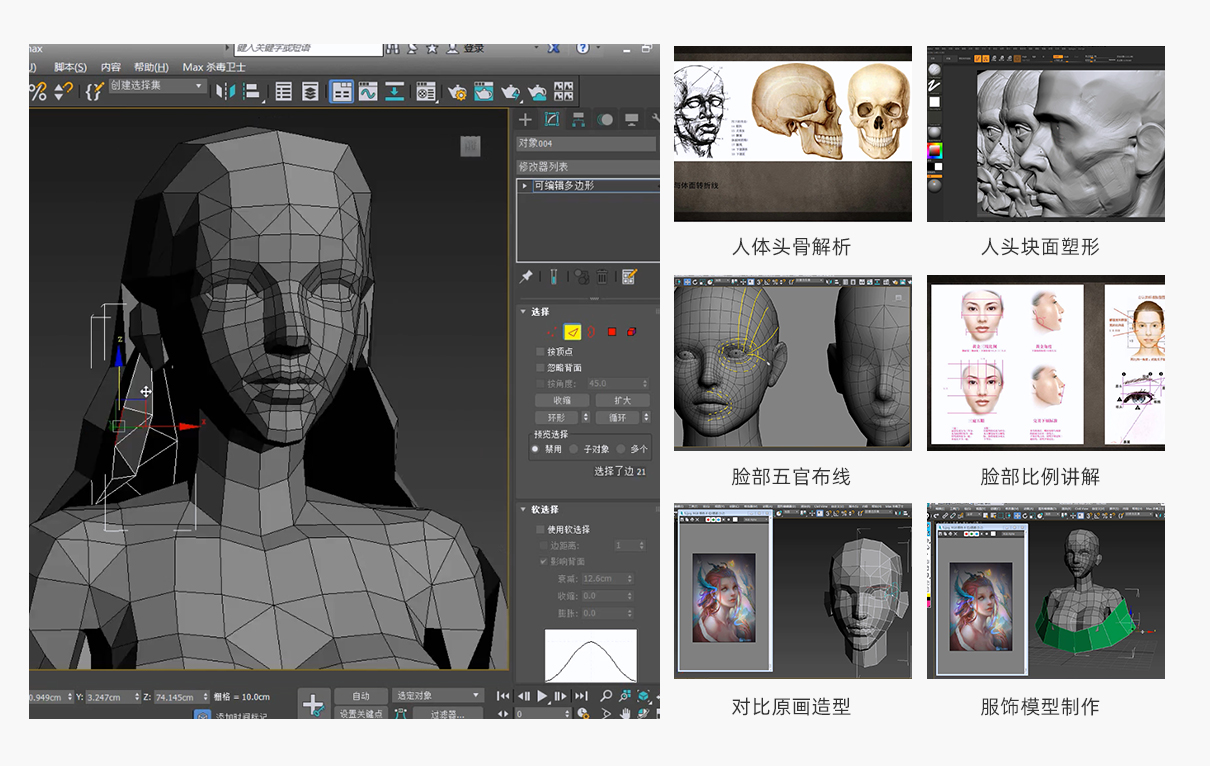Enable the 按顶点 checkbox
1210x766 pixels.
point(540,352)
